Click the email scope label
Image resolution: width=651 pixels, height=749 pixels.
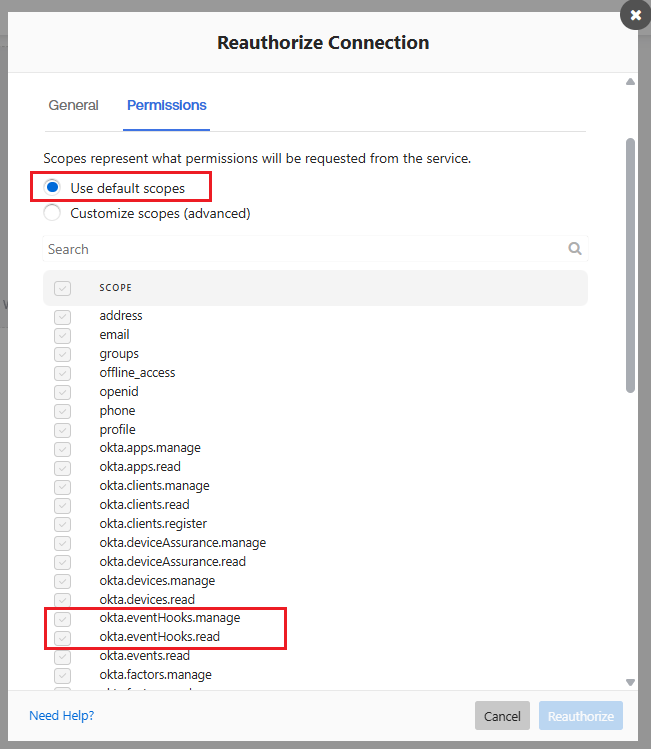pyautogui.click(x=114, y=334)
